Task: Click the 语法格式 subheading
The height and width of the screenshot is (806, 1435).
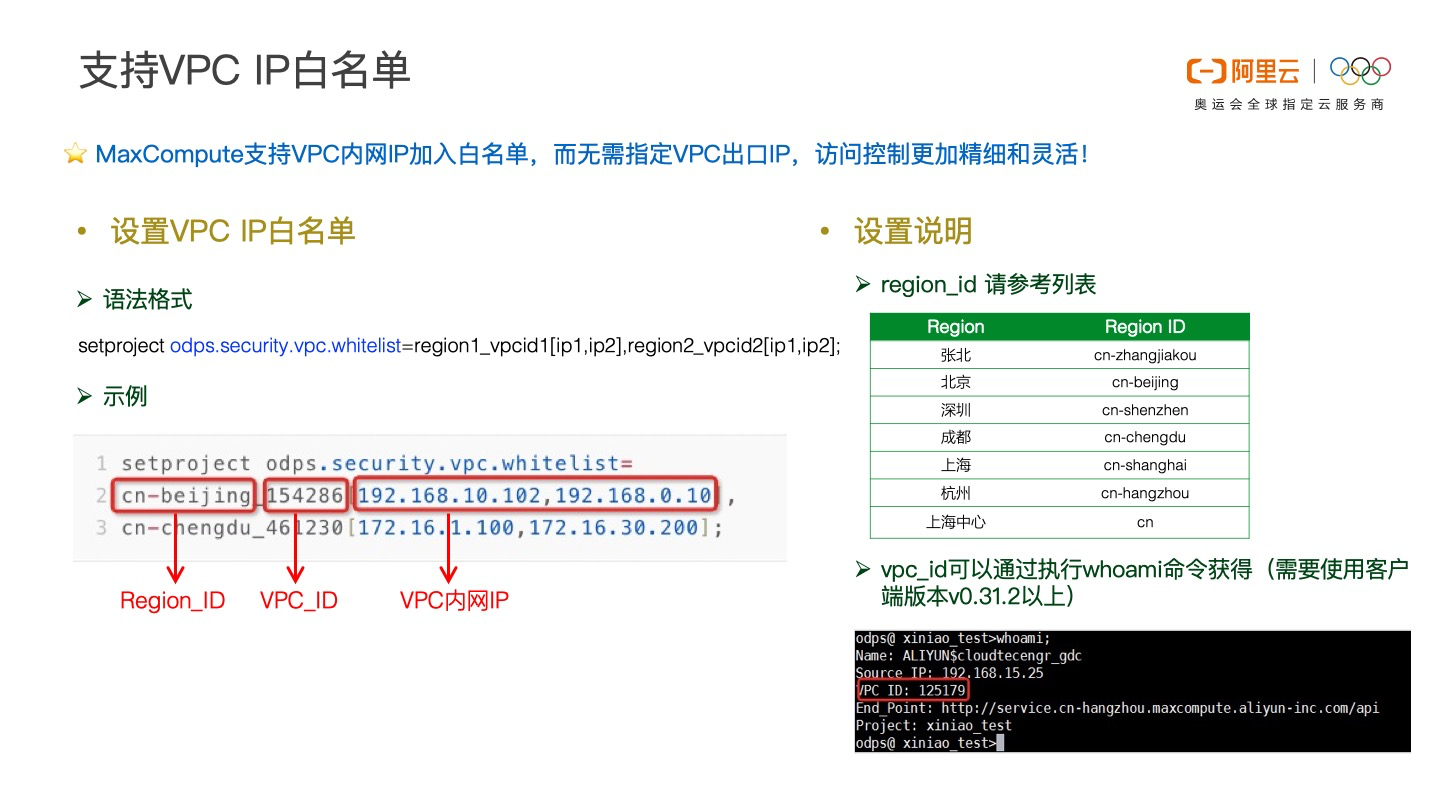Action: [148, 299]
